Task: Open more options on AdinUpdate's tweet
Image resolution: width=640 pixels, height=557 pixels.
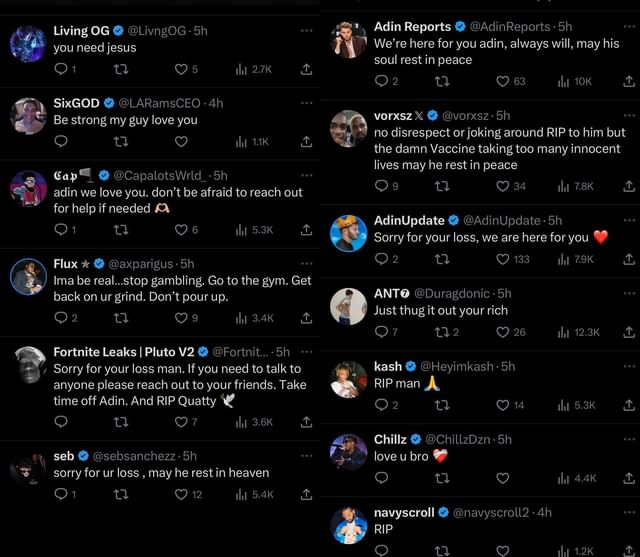Action: [628, 220]
